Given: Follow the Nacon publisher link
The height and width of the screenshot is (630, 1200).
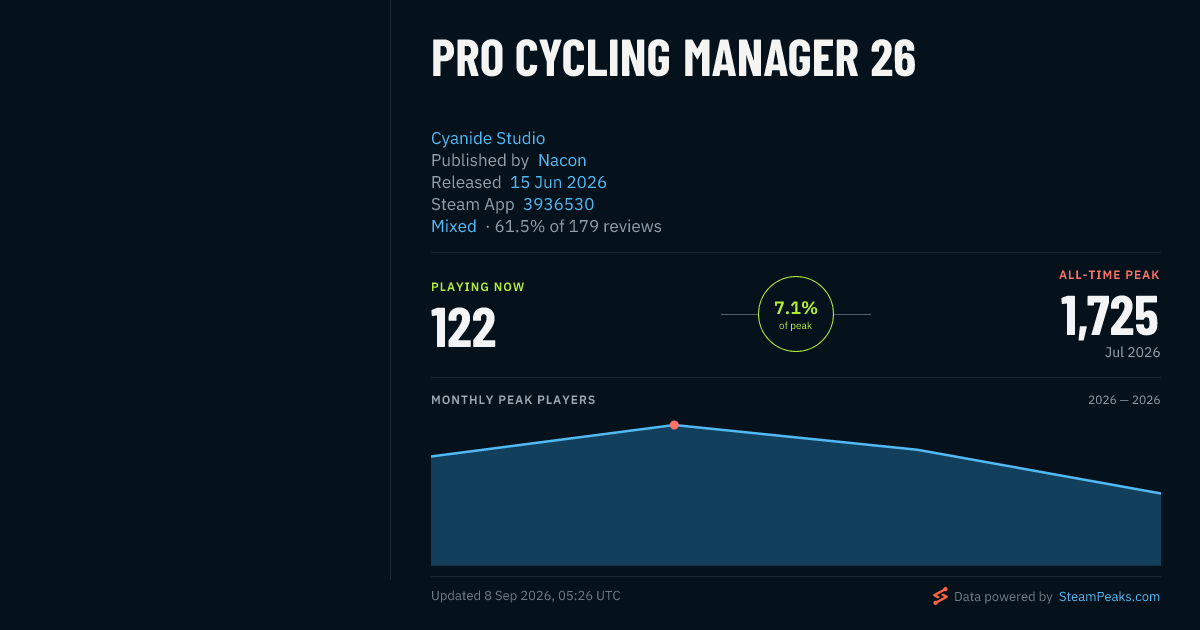Looking at the screenshot, I should pyautogui.click(x=562, y=160).
